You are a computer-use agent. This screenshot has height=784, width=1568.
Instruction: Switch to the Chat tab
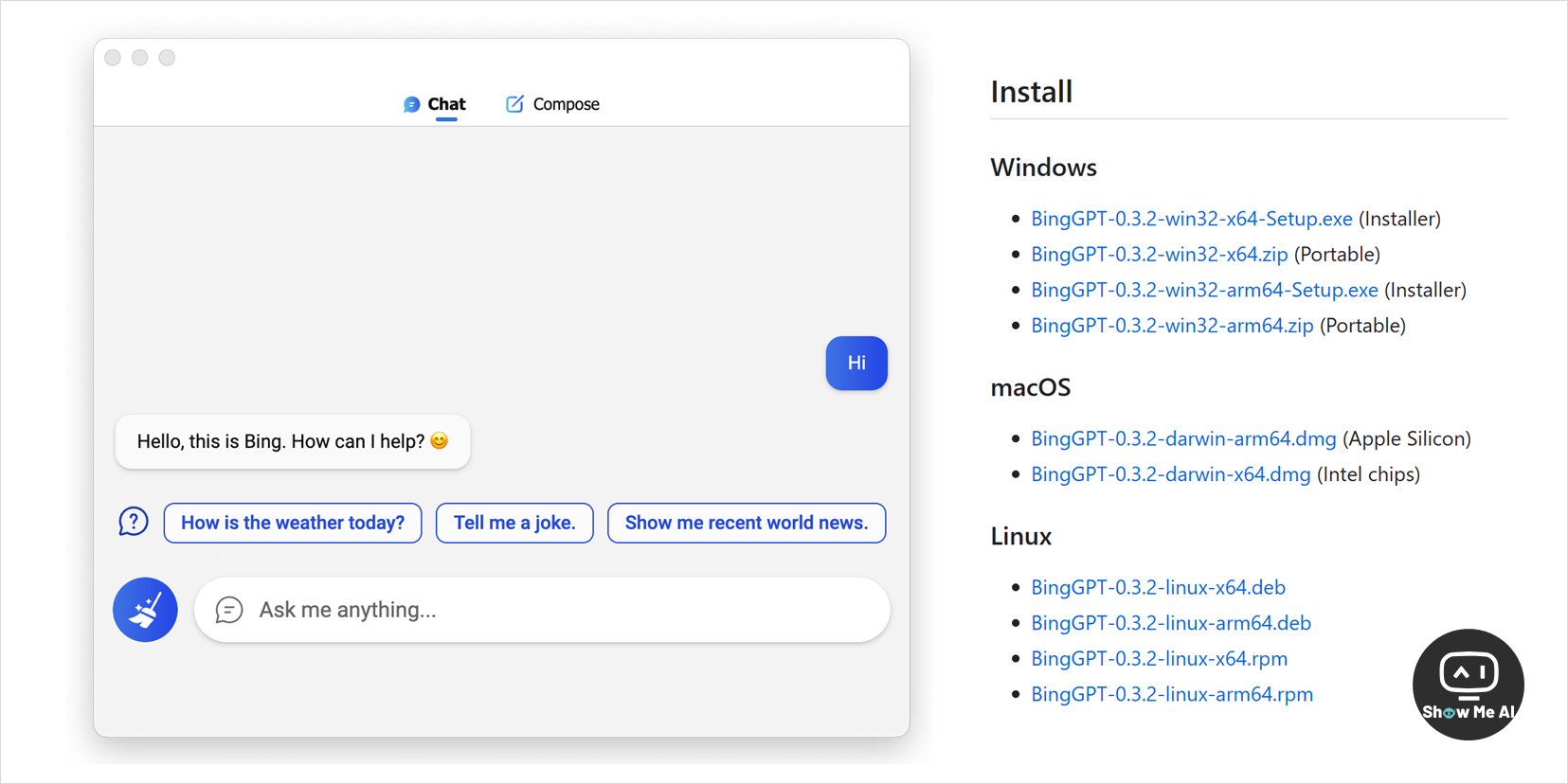tap(445, 104)
